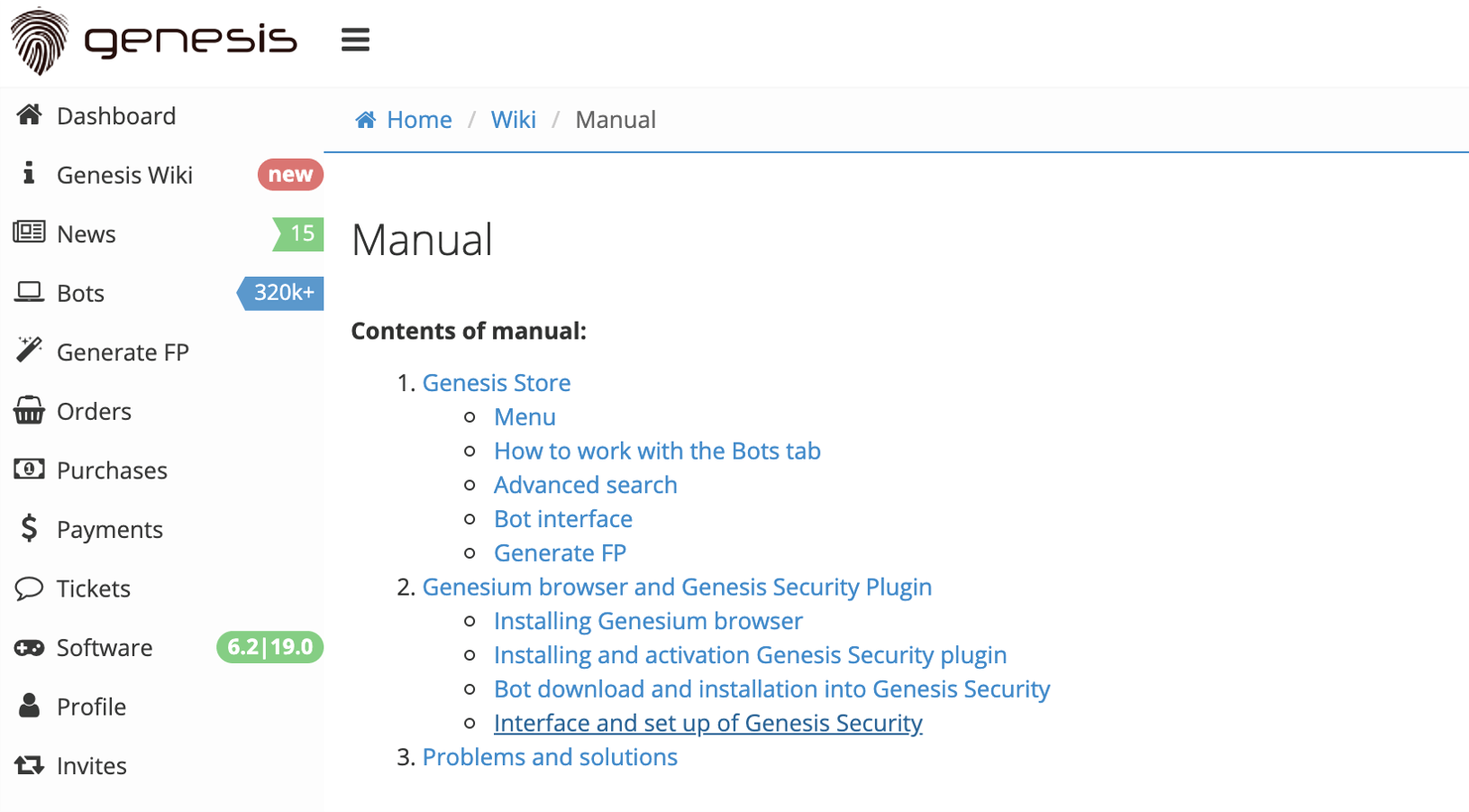The width and height of the screenshot is (1469, 812).
Task: Click the Wiki breadcrumb link
Action: [513, 120]
